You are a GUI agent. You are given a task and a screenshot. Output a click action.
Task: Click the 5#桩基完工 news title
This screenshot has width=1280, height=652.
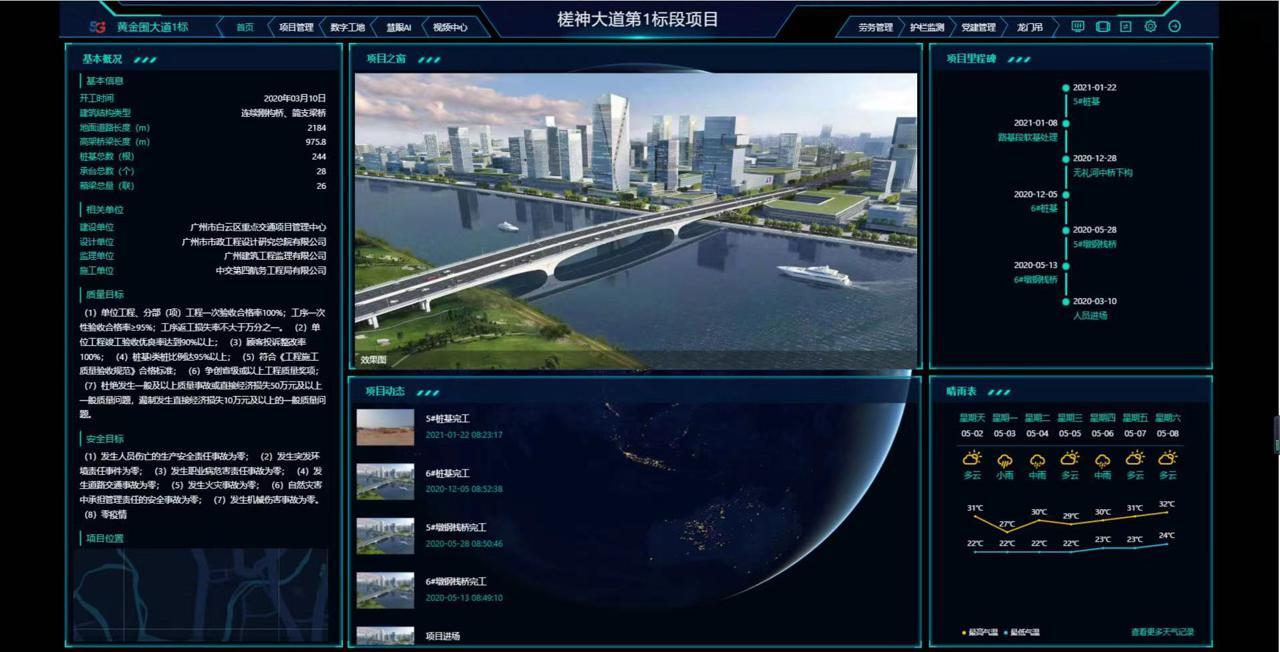click(447, 419)
